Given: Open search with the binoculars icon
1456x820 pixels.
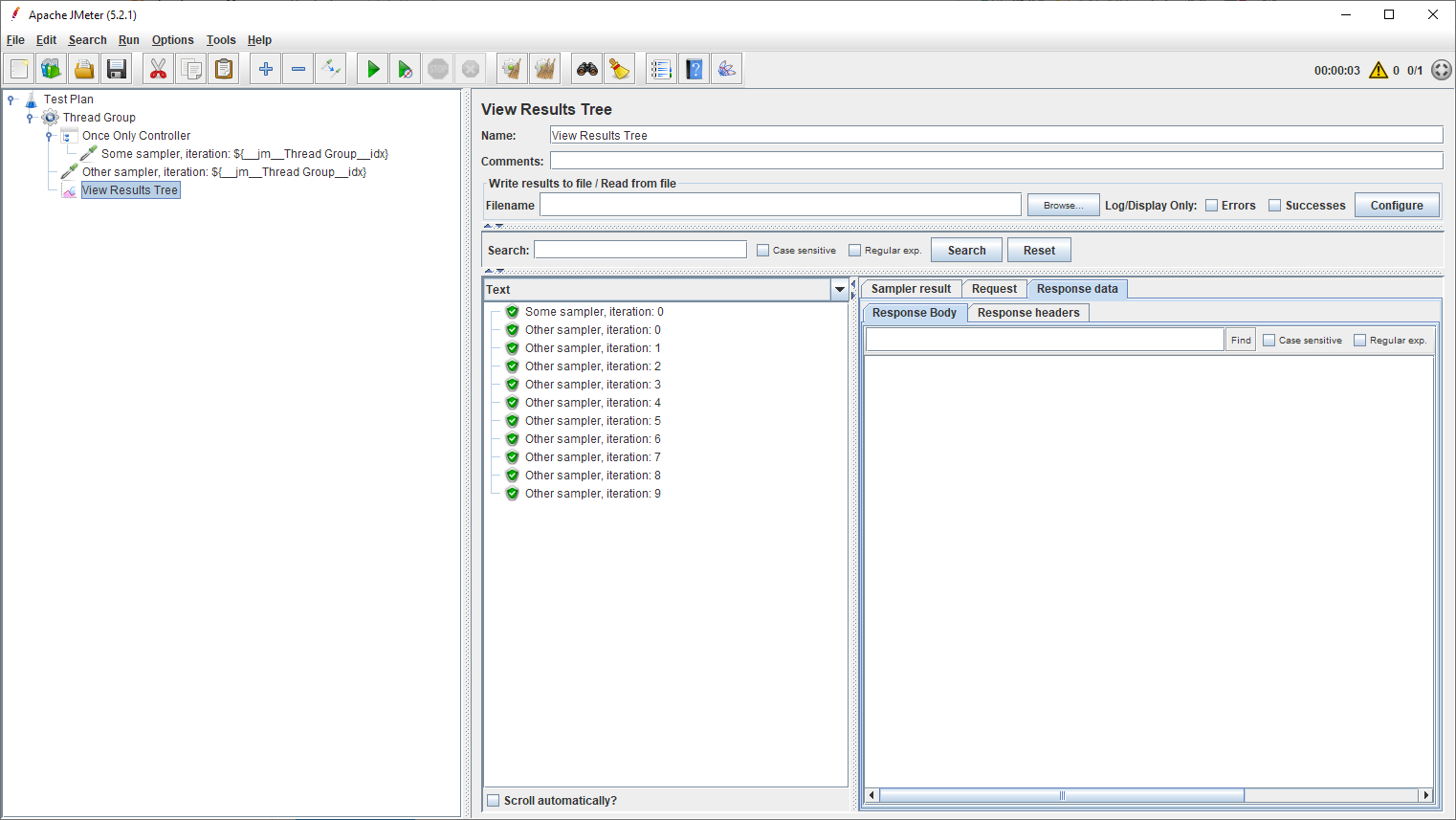Looking at the screenshot, I should (x=587, y=69).
